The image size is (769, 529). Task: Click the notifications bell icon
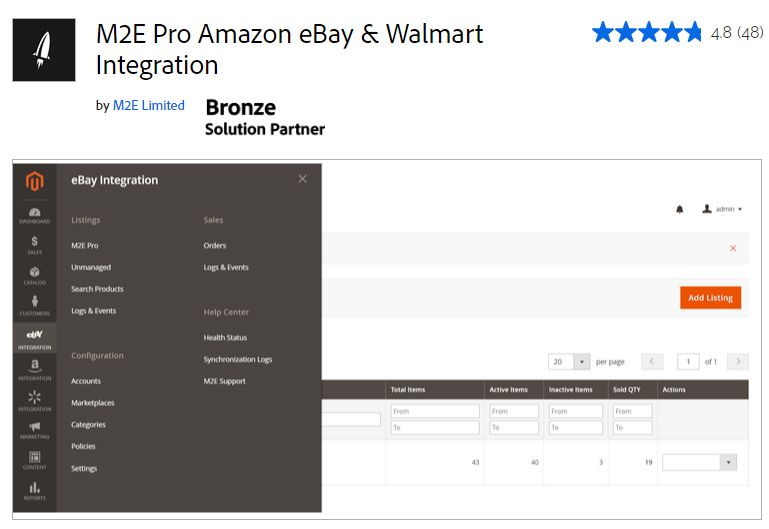pos(680,209)
